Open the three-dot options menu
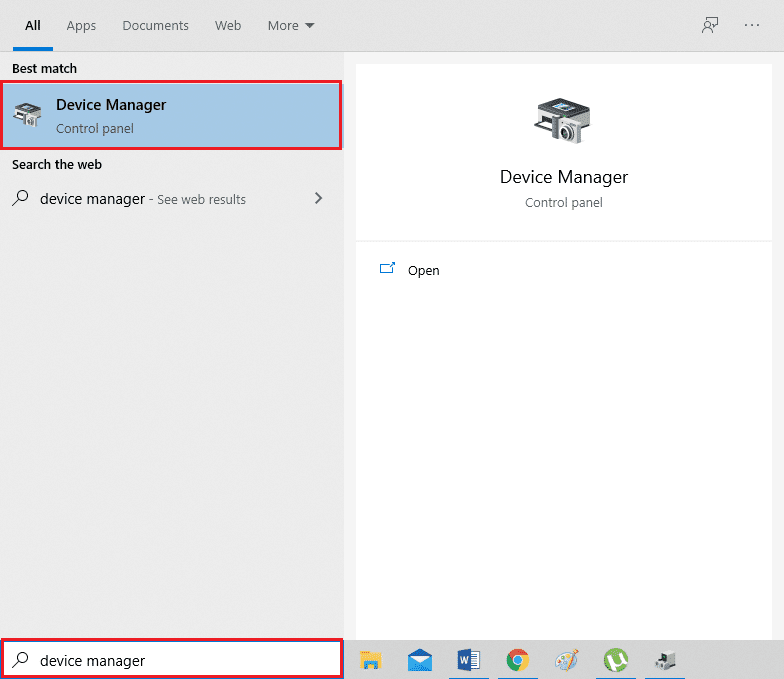The image size is (784, 679). pyautogui.click(x=752, y=25)
